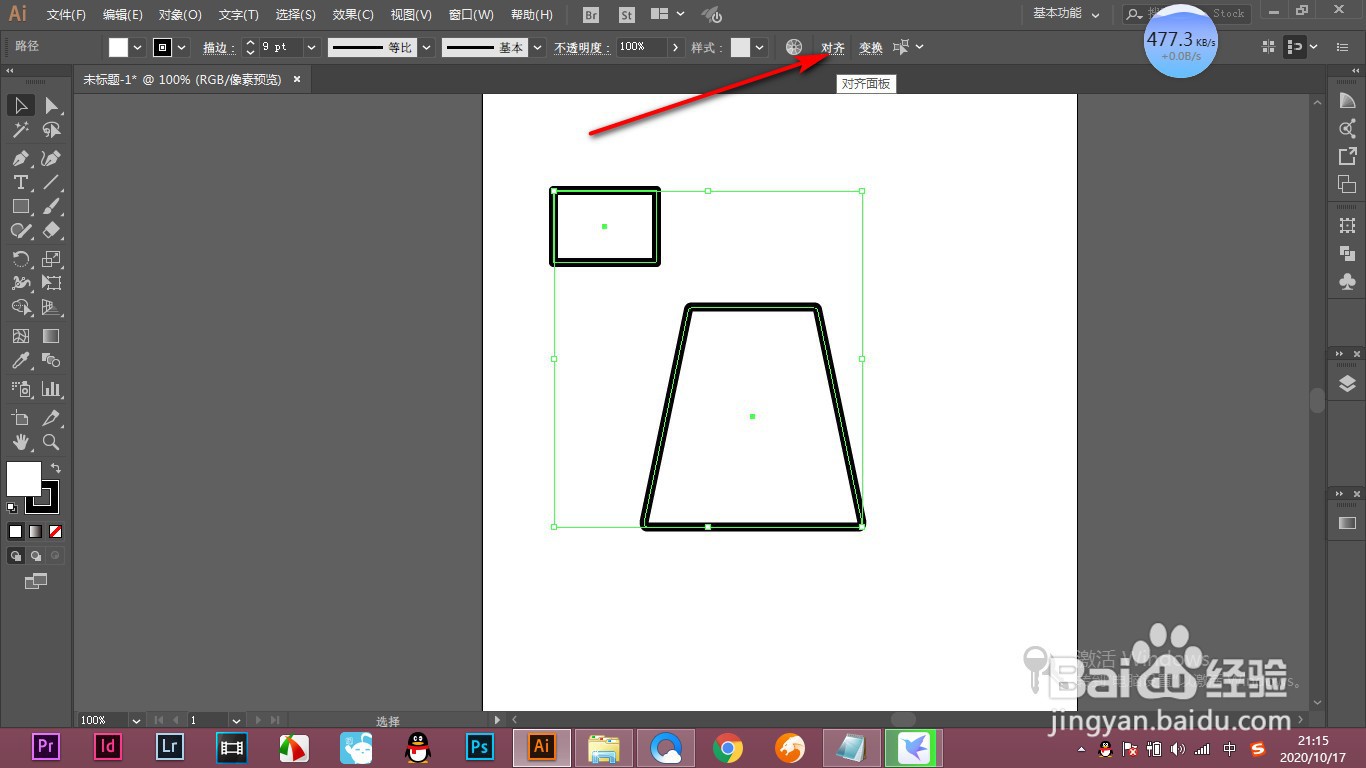Click the 不透明度 opacity panel link
The image size is (1366, 768).
coord(582,47)
